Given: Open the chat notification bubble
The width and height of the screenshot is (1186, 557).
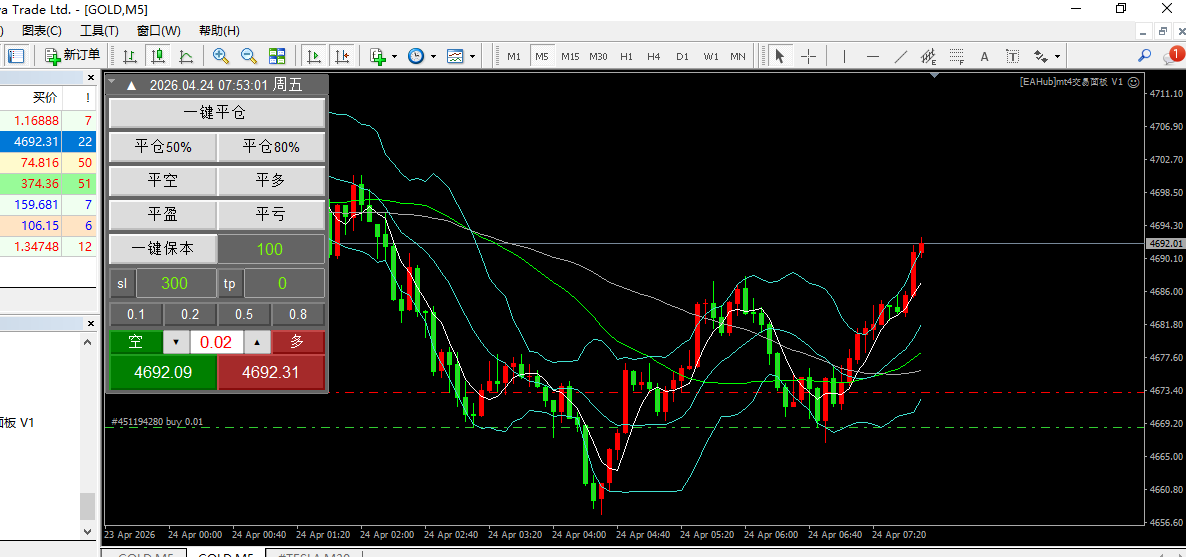Looking at the screenshot, I should point(1174,55).
